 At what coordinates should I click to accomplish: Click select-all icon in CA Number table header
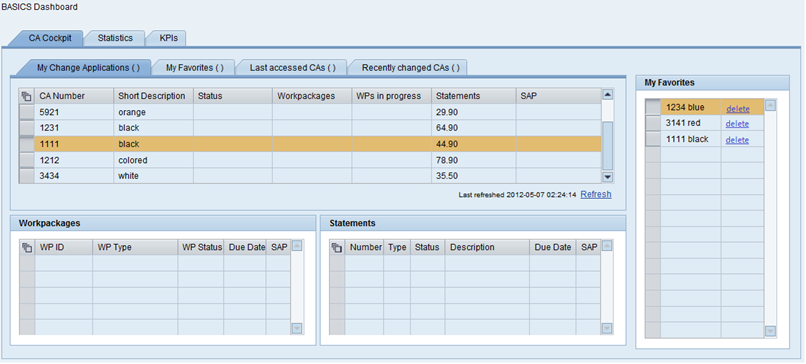27,96
